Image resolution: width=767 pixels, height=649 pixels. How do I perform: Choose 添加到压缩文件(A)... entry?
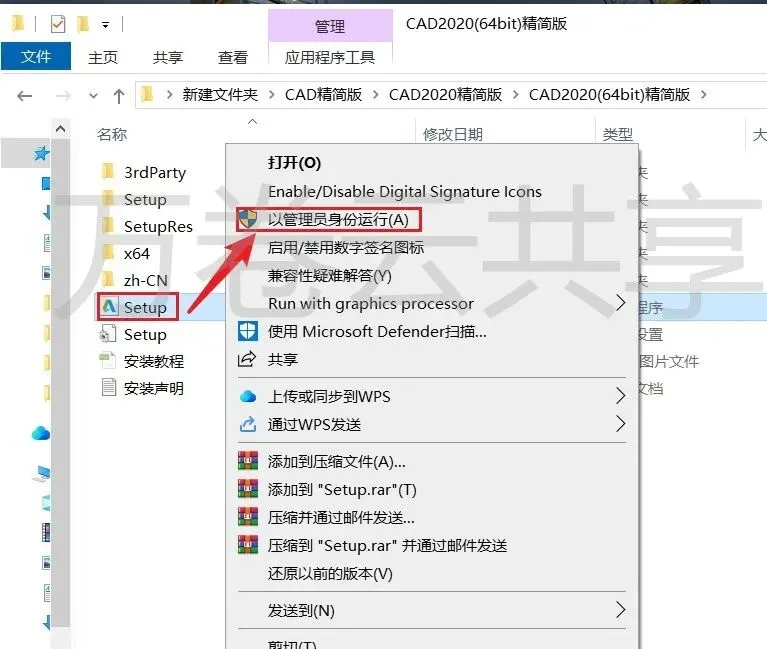click(x=337, y=461)
